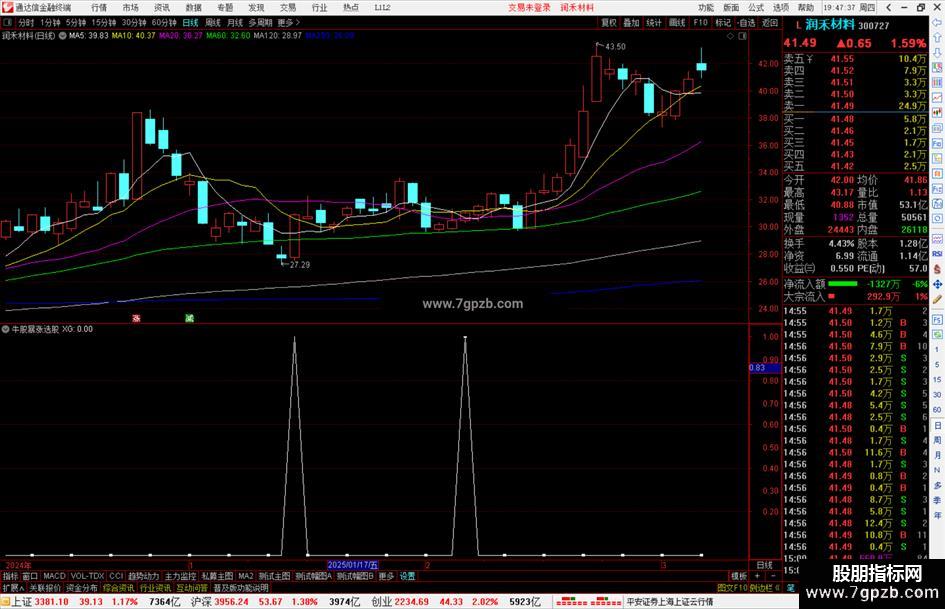Click the 日 period icon in right sidebar
The image size is (945, 609).
click(937, 425)
